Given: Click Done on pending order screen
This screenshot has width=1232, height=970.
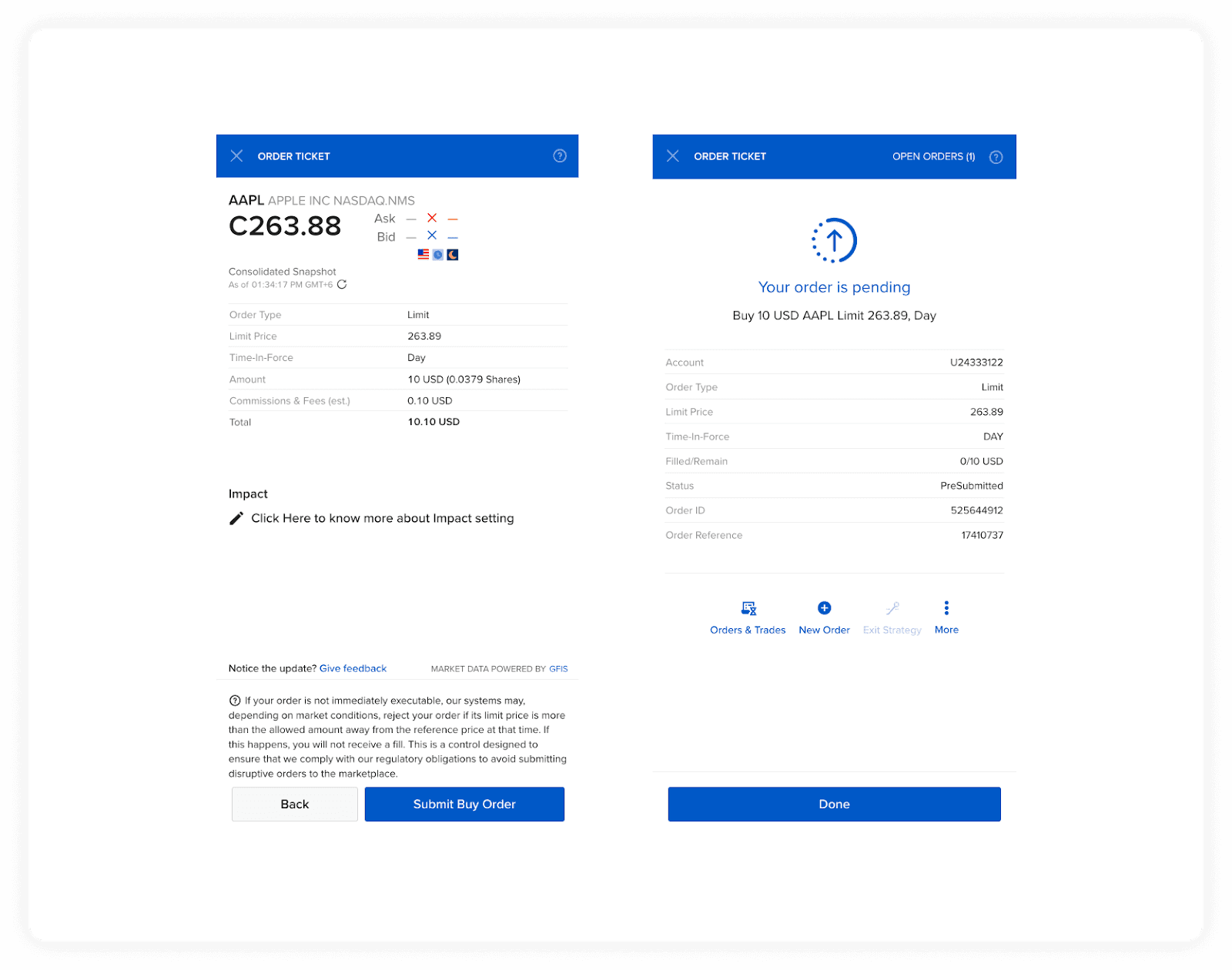Looking at the screenshot, I should click(834, 804).
